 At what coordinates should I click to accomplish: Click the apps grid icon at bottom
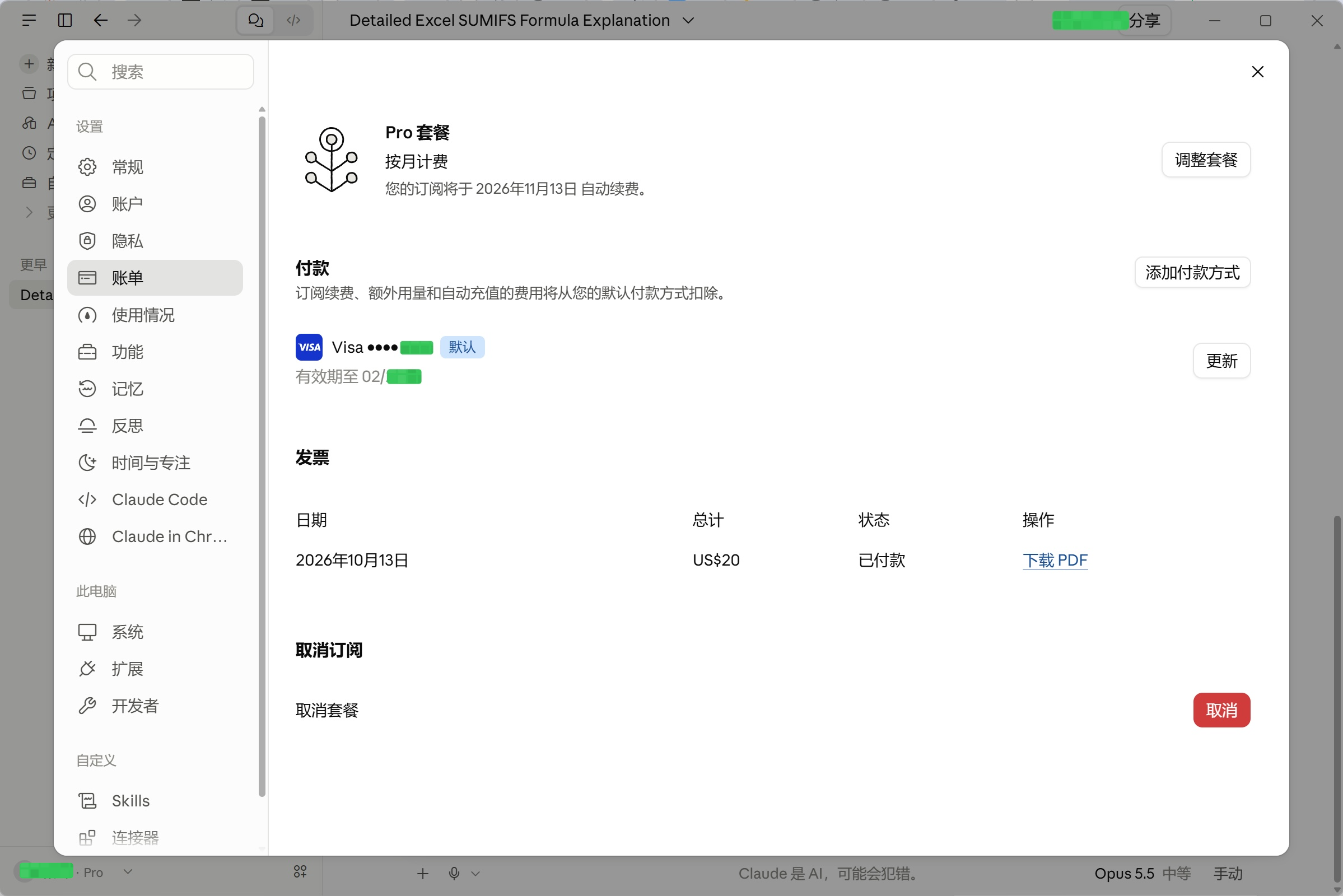point(300,871)
